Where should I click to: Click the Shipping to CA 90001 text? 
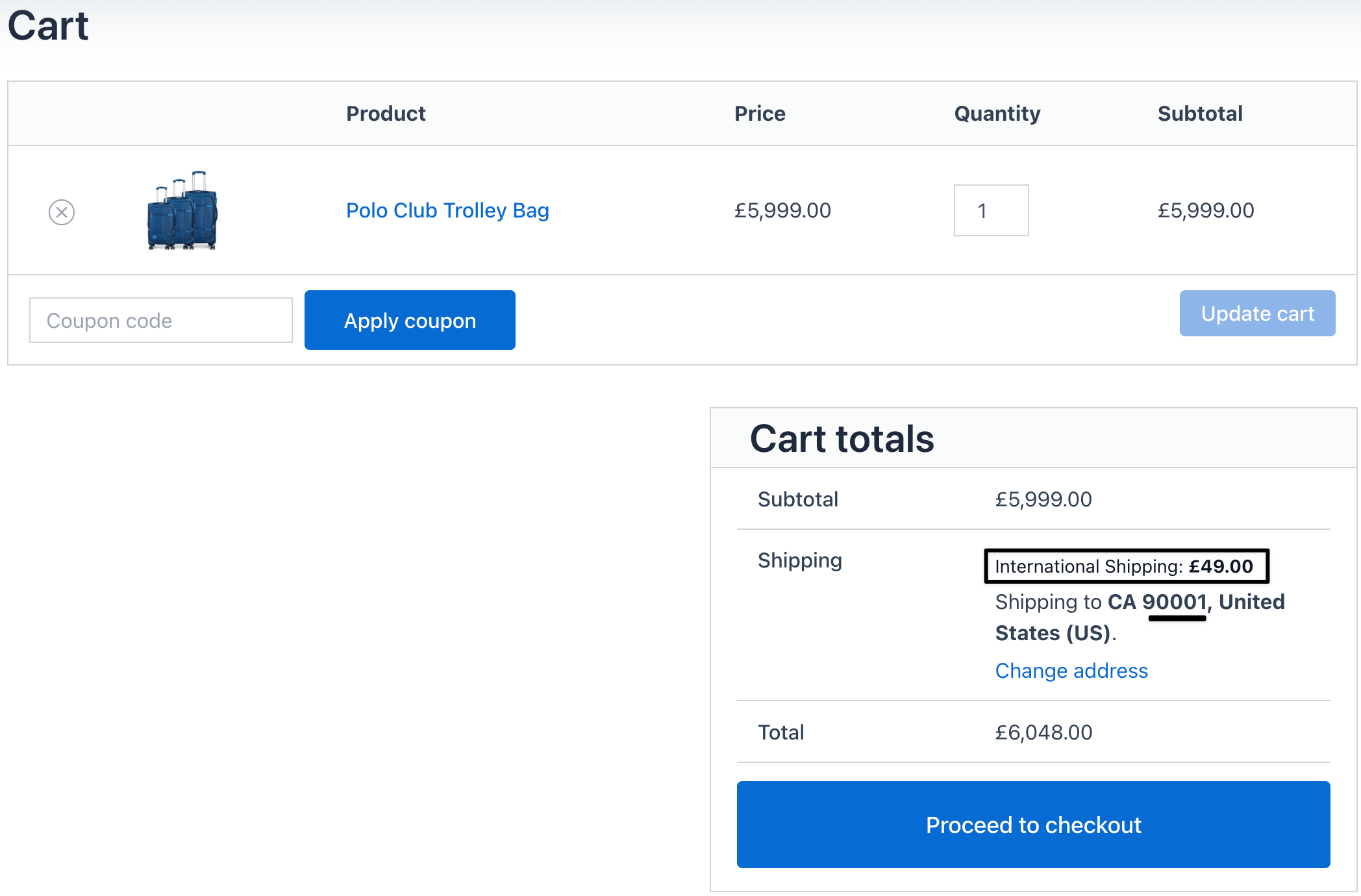[1140, 617]
